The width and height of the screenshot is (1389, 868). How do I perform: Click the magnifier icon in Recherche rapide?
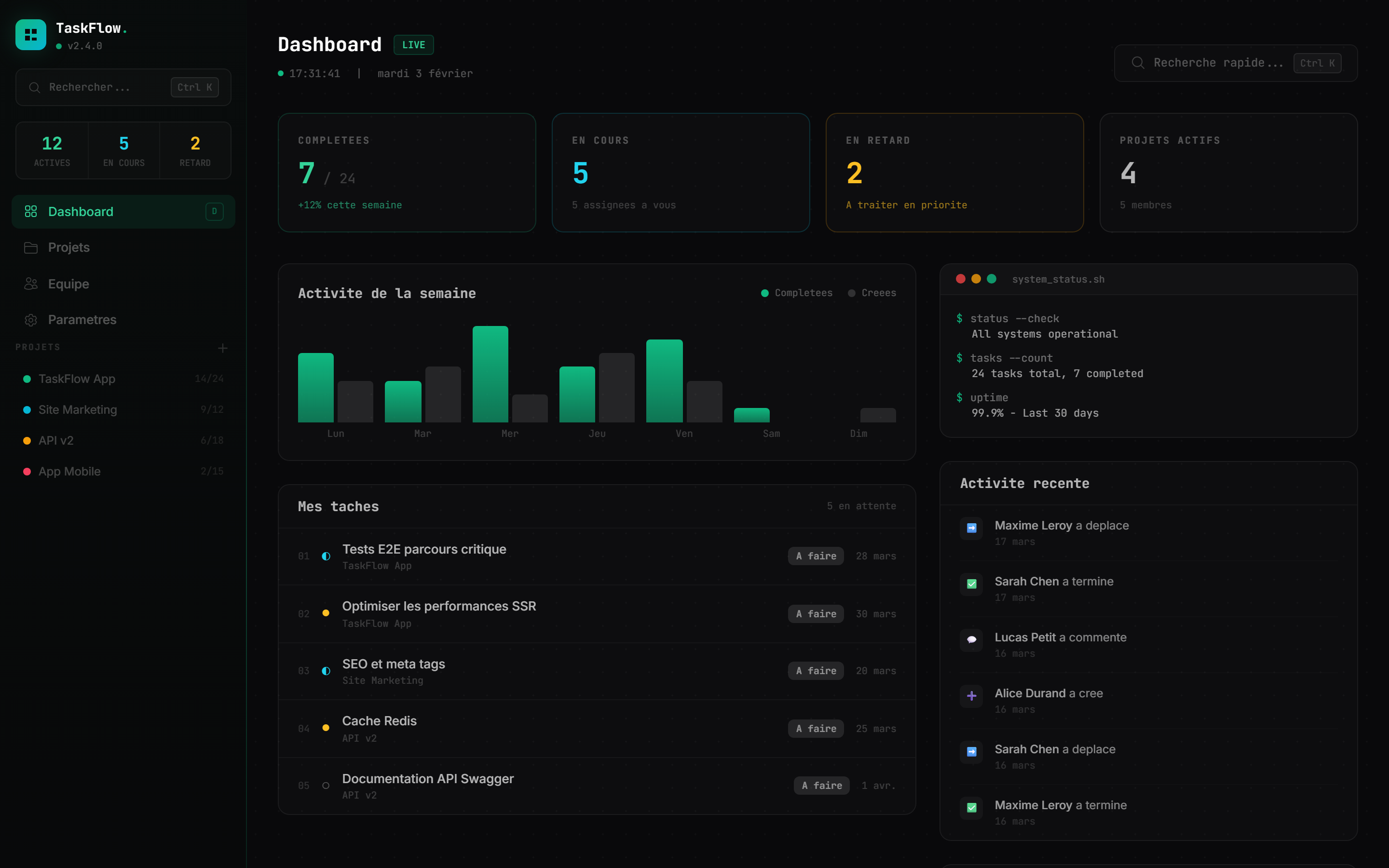[x=1138, y=63]
